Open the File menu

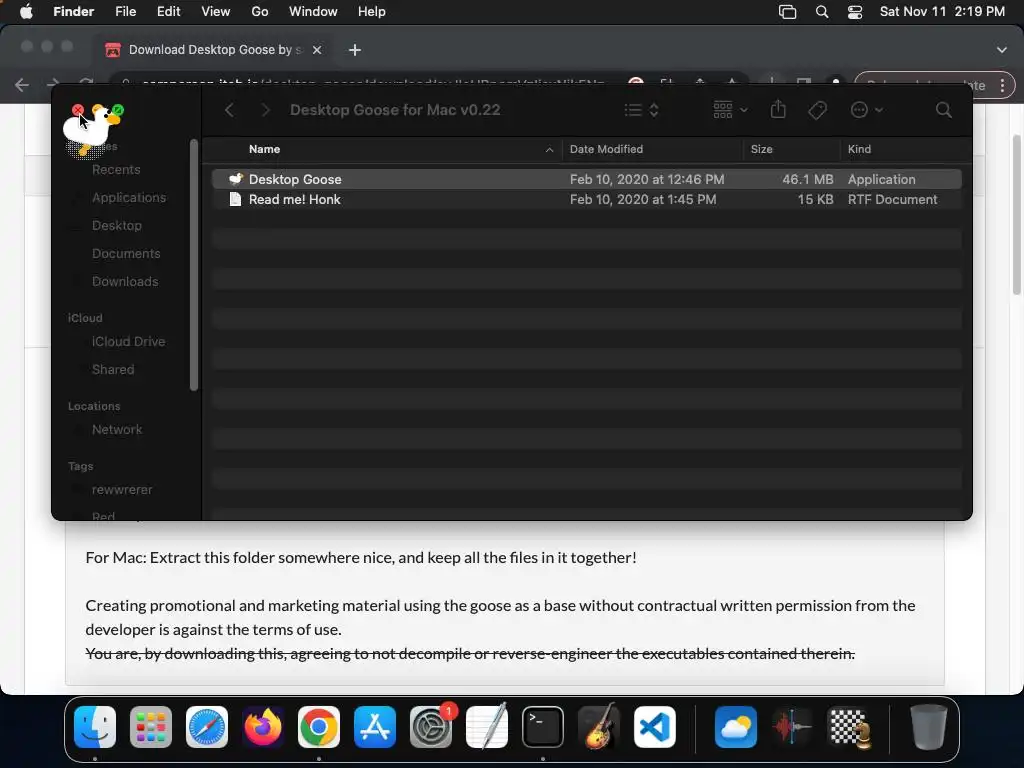[x=125, y=12]
